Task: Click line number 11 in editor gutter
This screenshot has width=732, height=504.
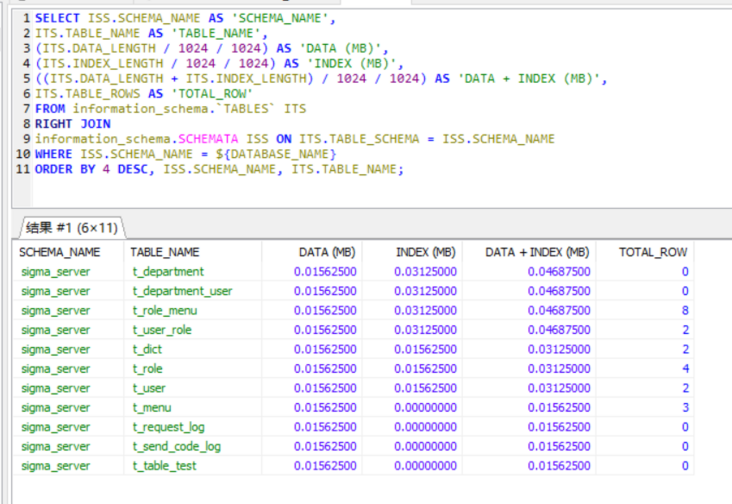Action: pos(22,169)
